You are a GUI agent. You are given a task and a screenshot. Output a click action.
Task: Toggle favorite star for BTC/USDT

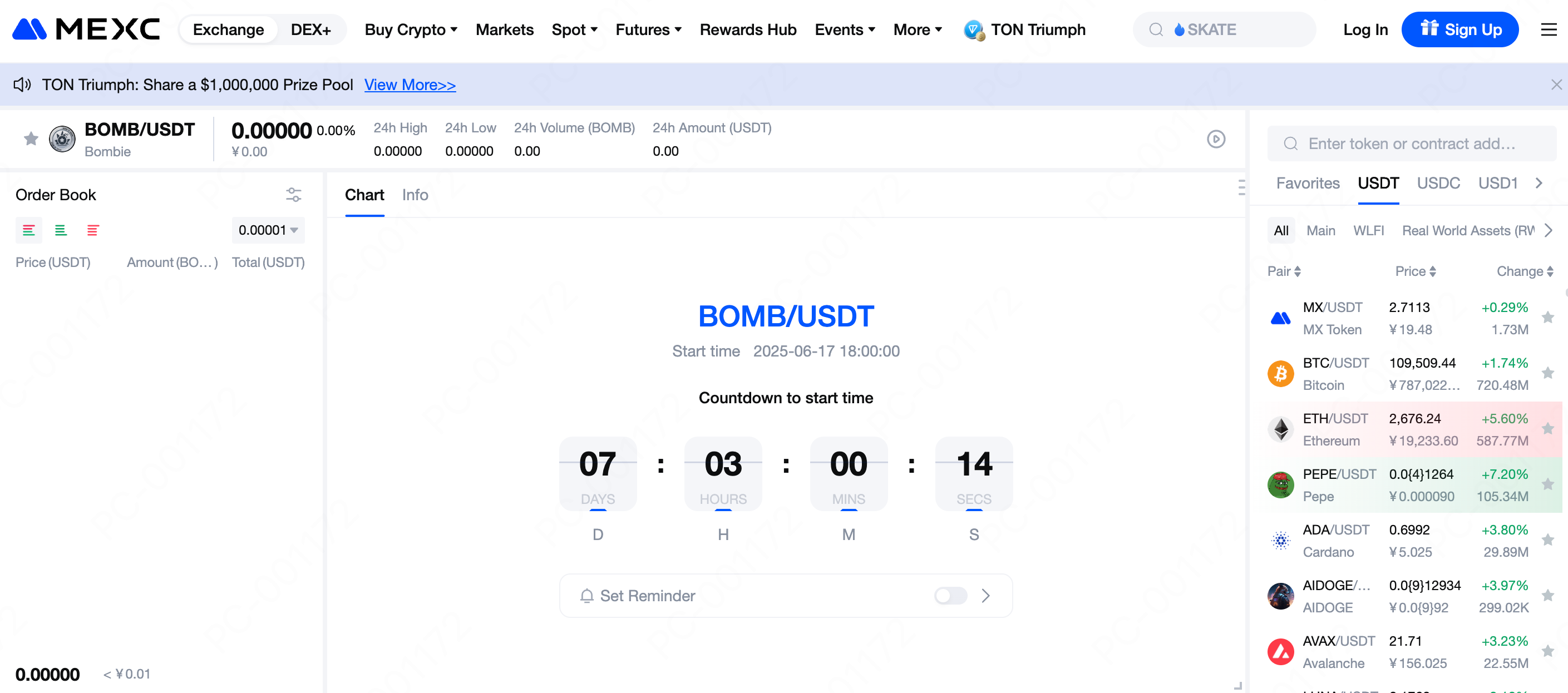1547,373
